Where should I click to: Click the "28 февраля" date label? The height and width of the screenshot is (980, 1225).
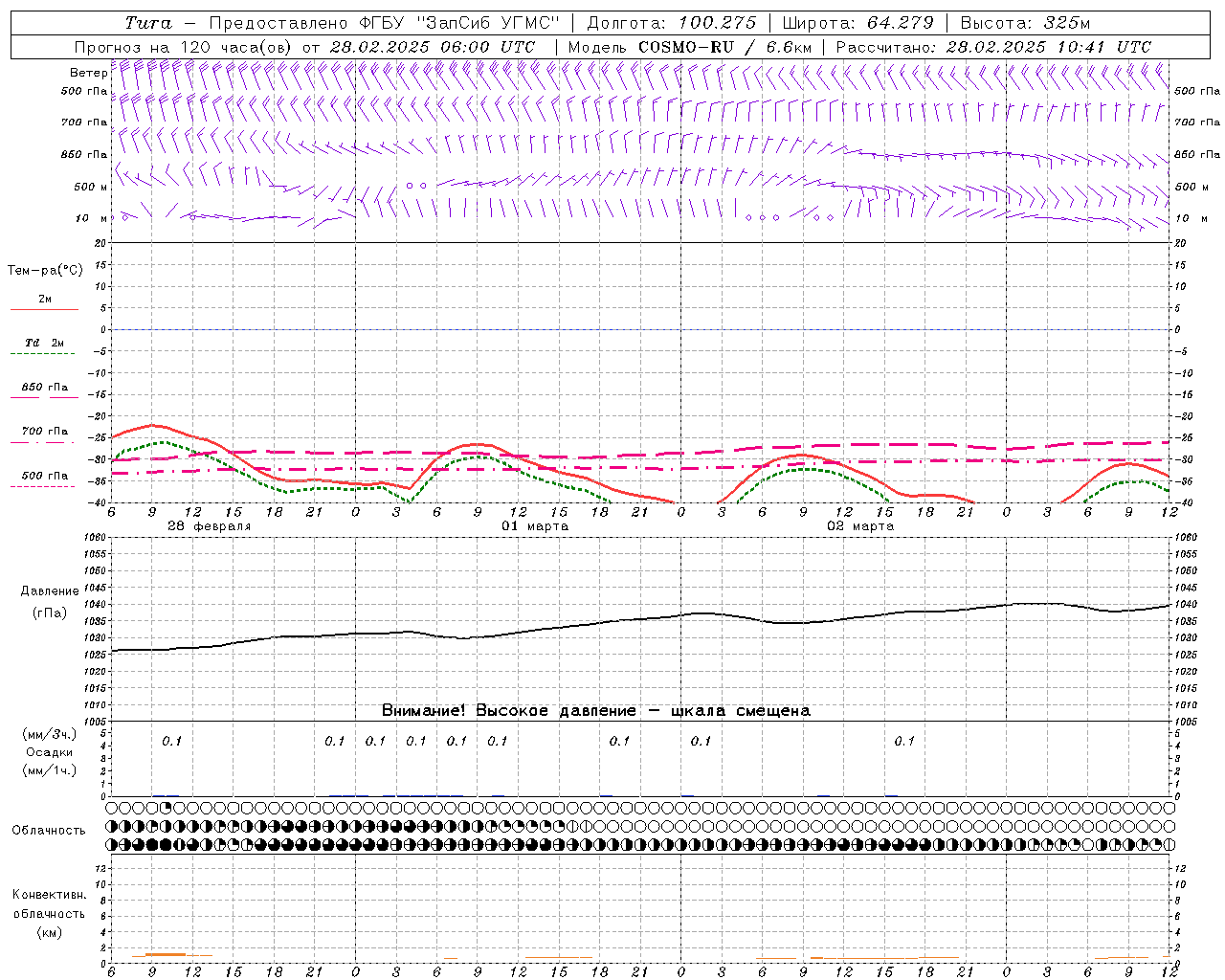click(209, 526)
